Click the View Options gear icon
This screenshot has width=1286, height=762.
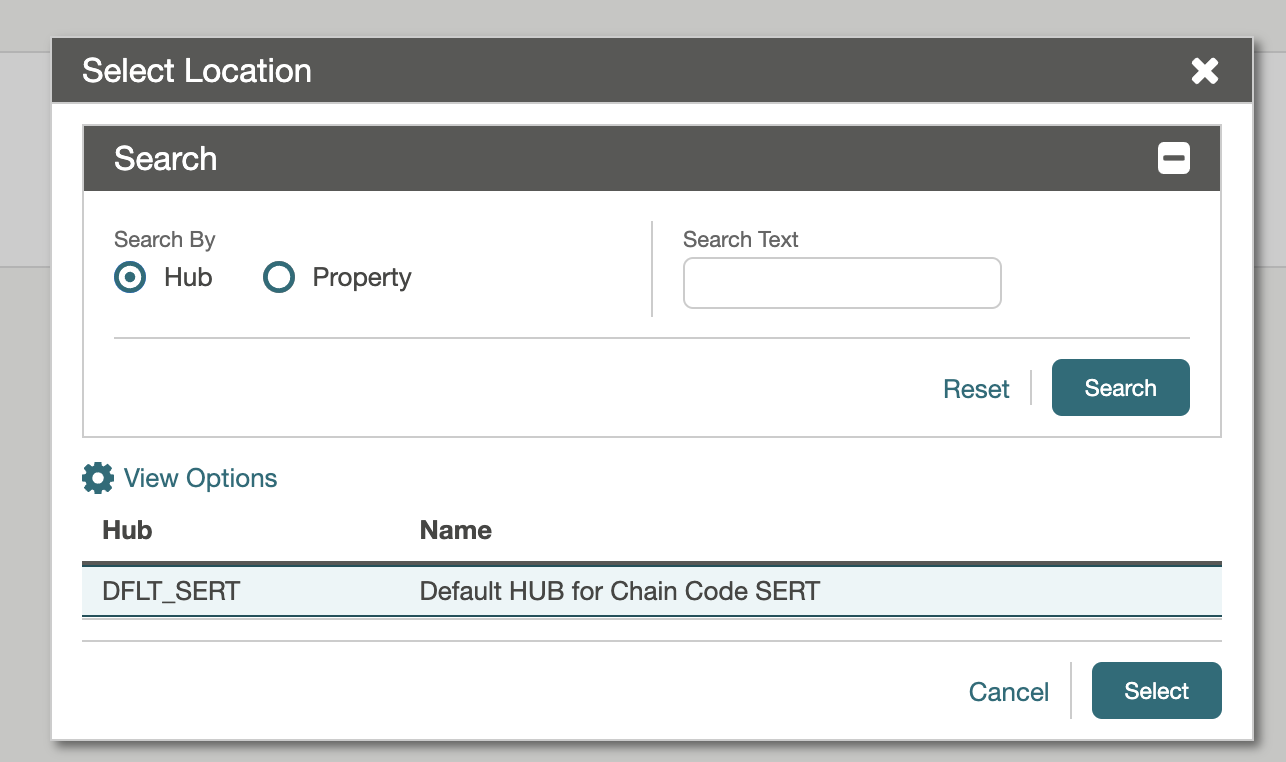point(98,478)
